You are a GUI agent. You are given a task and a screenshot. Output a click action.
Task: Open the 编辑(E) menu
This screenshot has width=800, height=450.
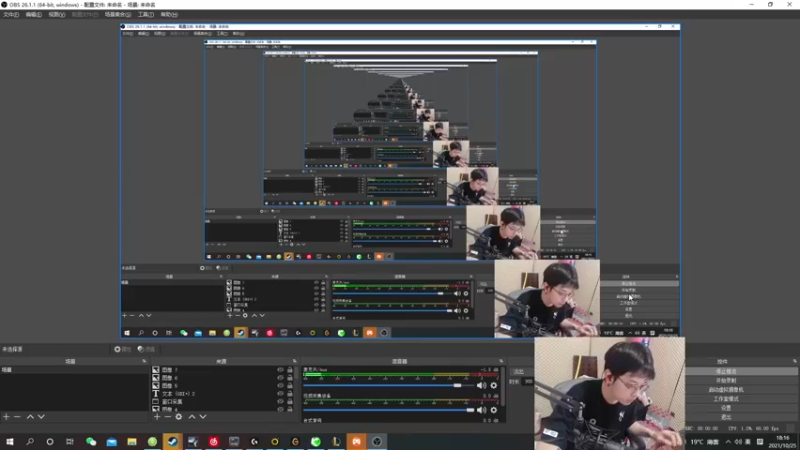tap(34, 15)
